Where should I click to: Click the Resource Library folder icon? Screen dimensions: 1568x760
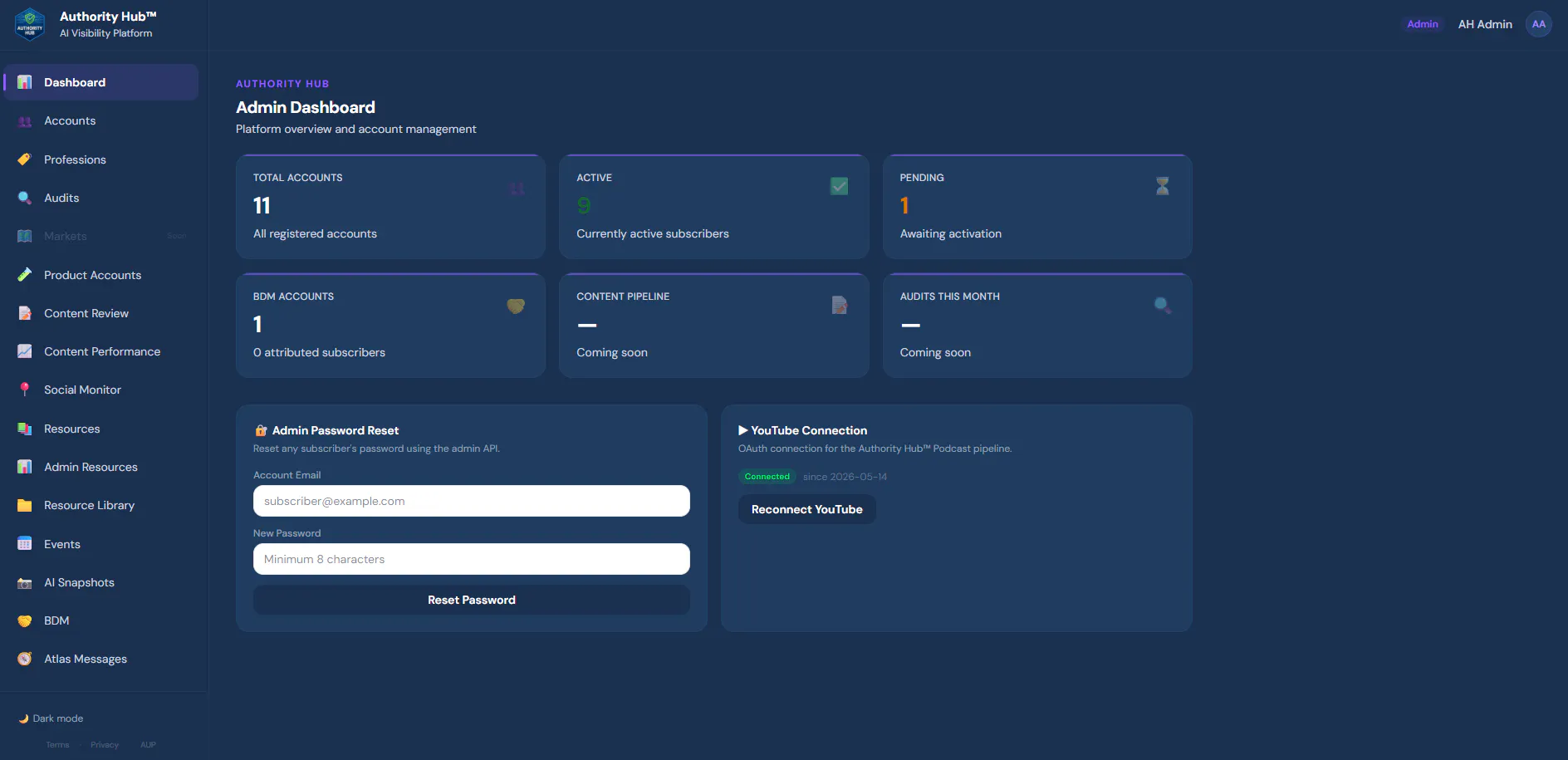tap(25, 505)
